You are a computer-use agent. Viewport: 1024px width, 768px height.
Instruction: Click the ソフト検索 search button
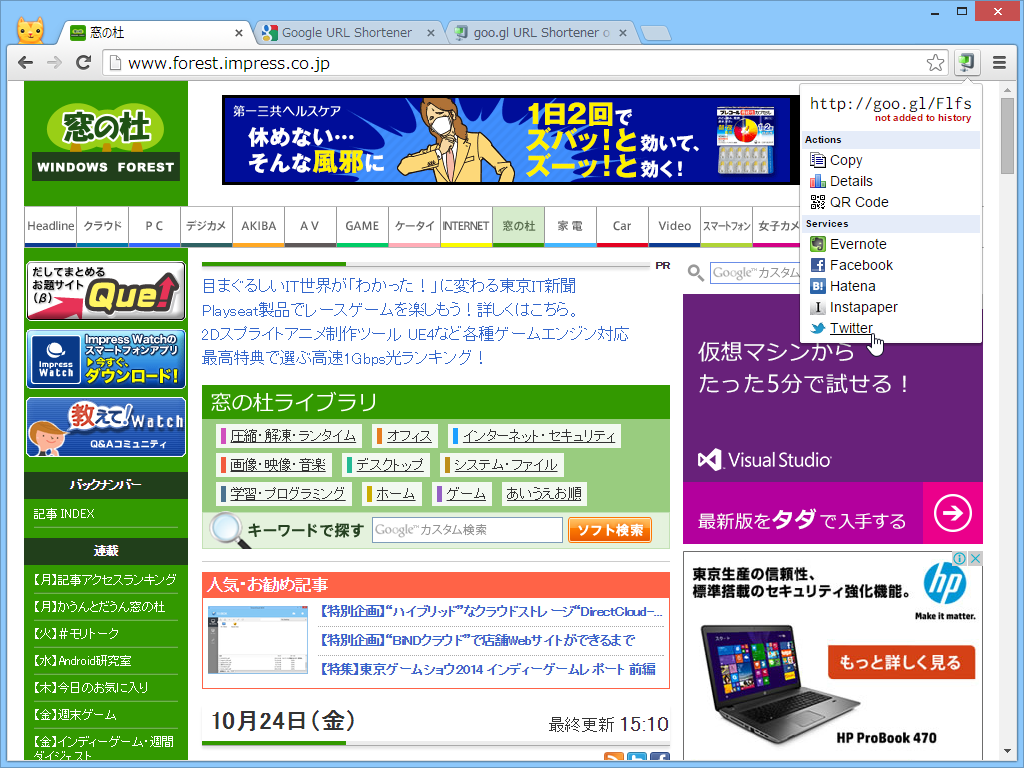609,530
